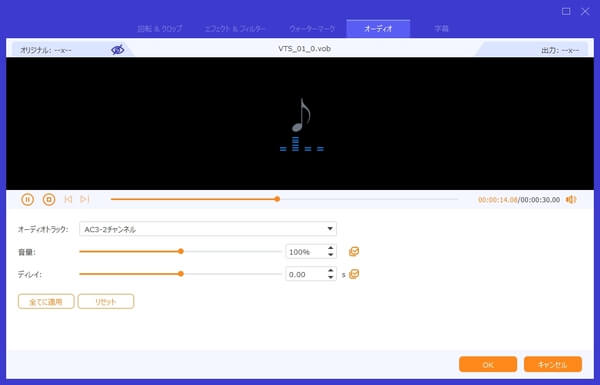
Task: Confirm changes with the OK button
Action: pyautogui.click(x=488, y=364)
